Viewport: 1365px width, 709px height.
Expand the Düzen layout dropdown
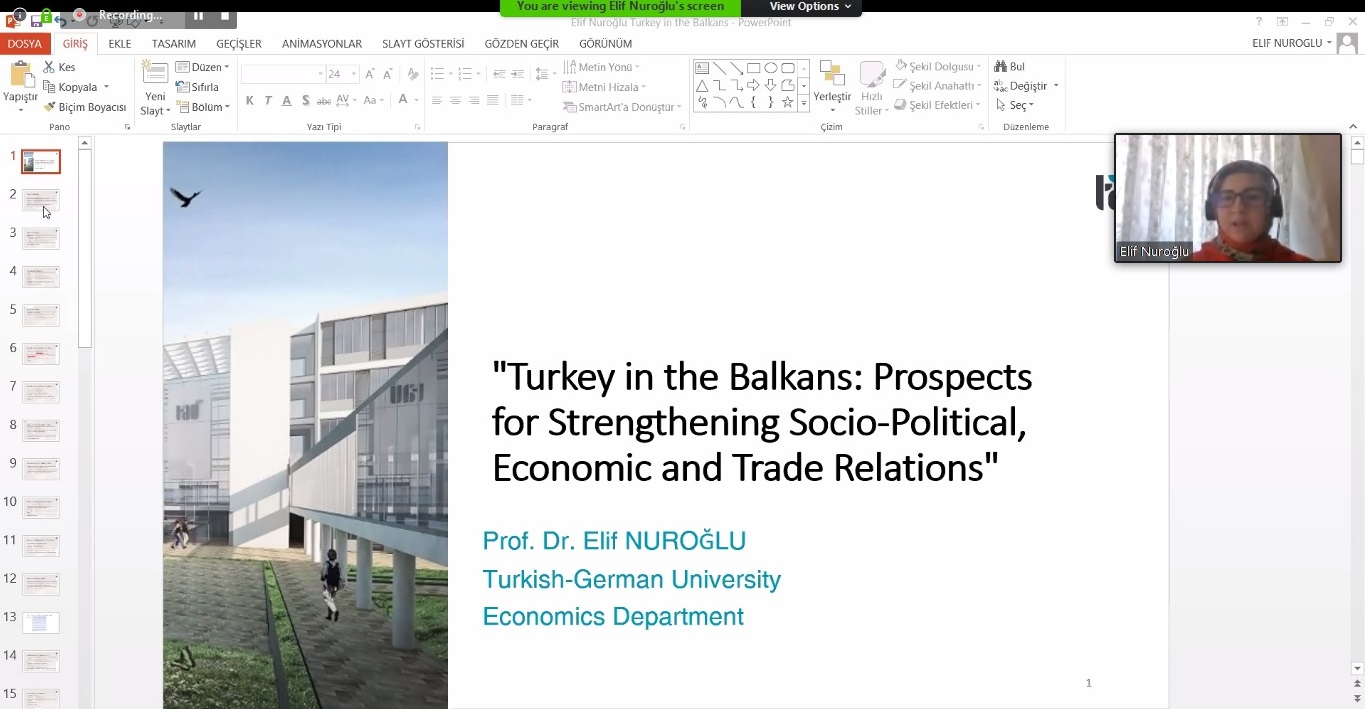(x=204, y=67)
